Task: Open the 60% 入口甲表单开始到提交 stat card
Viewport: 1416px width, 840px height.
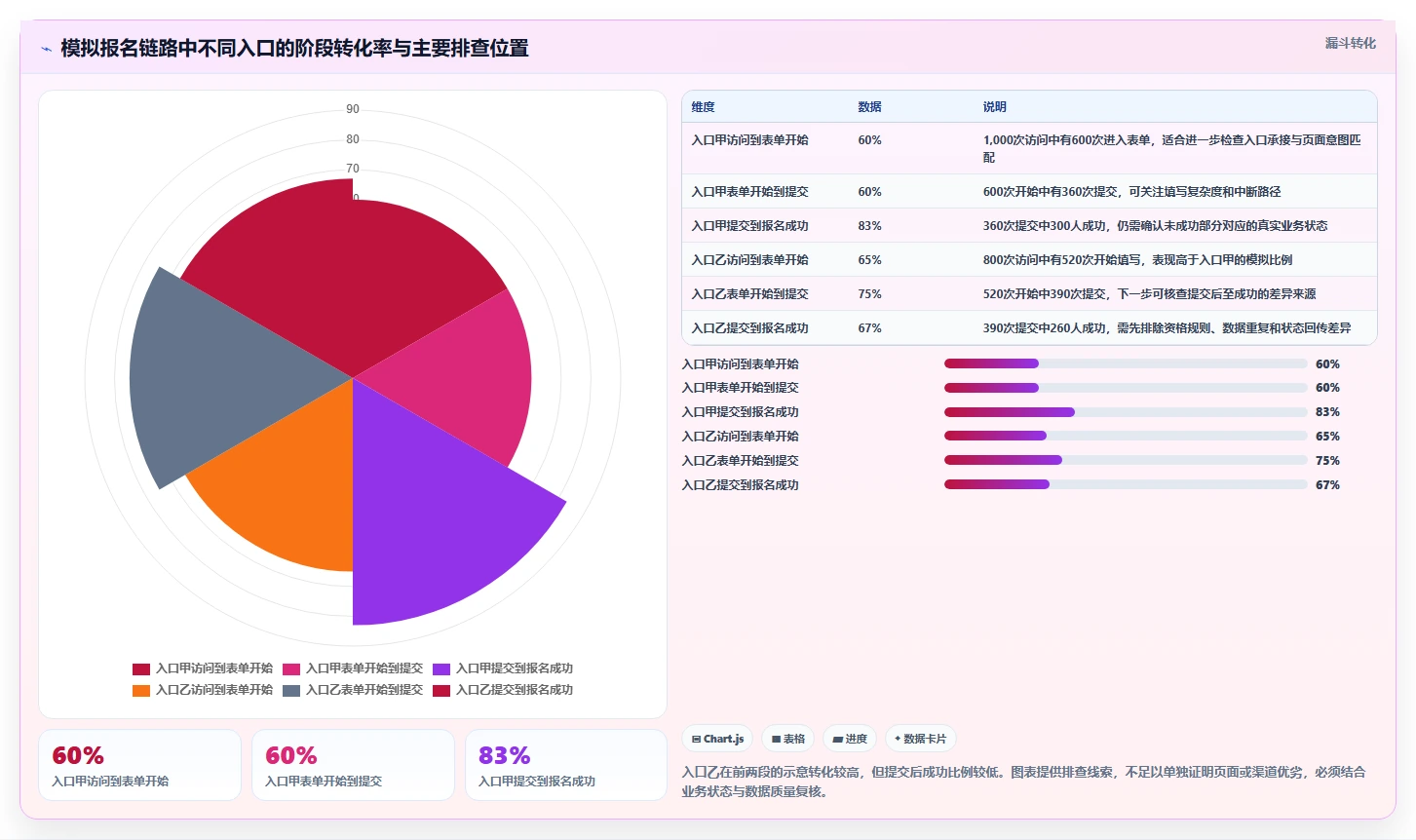Action: click(x=353, y=765)
